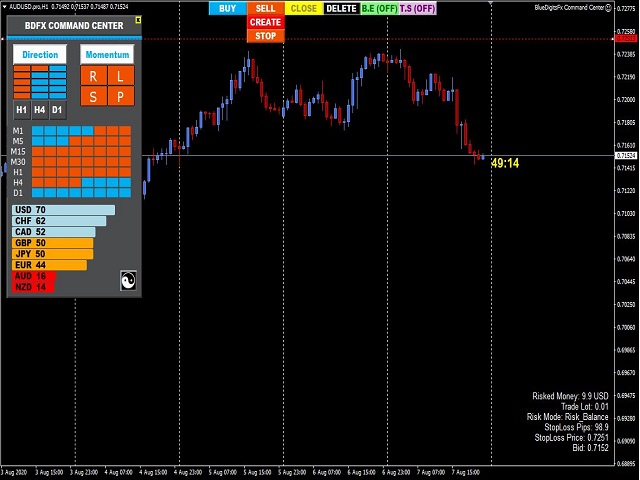
Task: Click the Bid: 0.7152 text
Action: pos(590,448)
